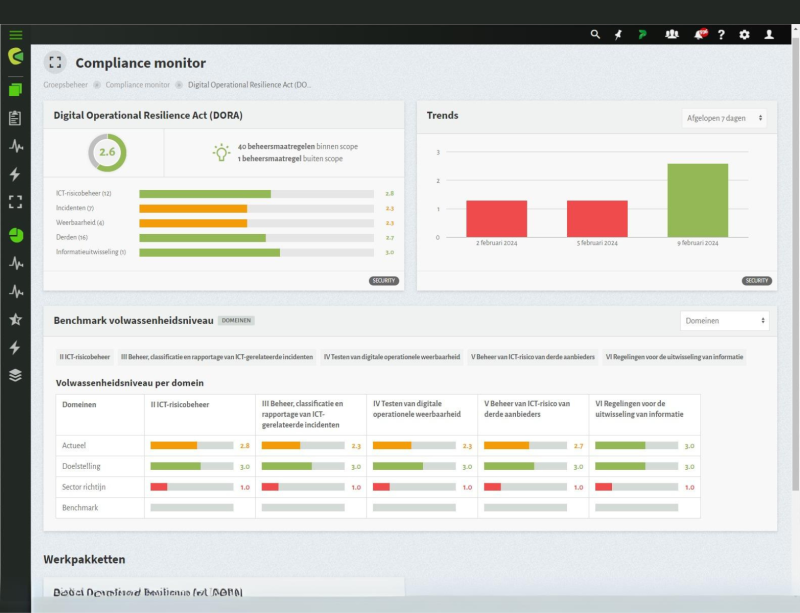Click the DOMEINEN badge next to Benchmark title

tap(236, 321)
